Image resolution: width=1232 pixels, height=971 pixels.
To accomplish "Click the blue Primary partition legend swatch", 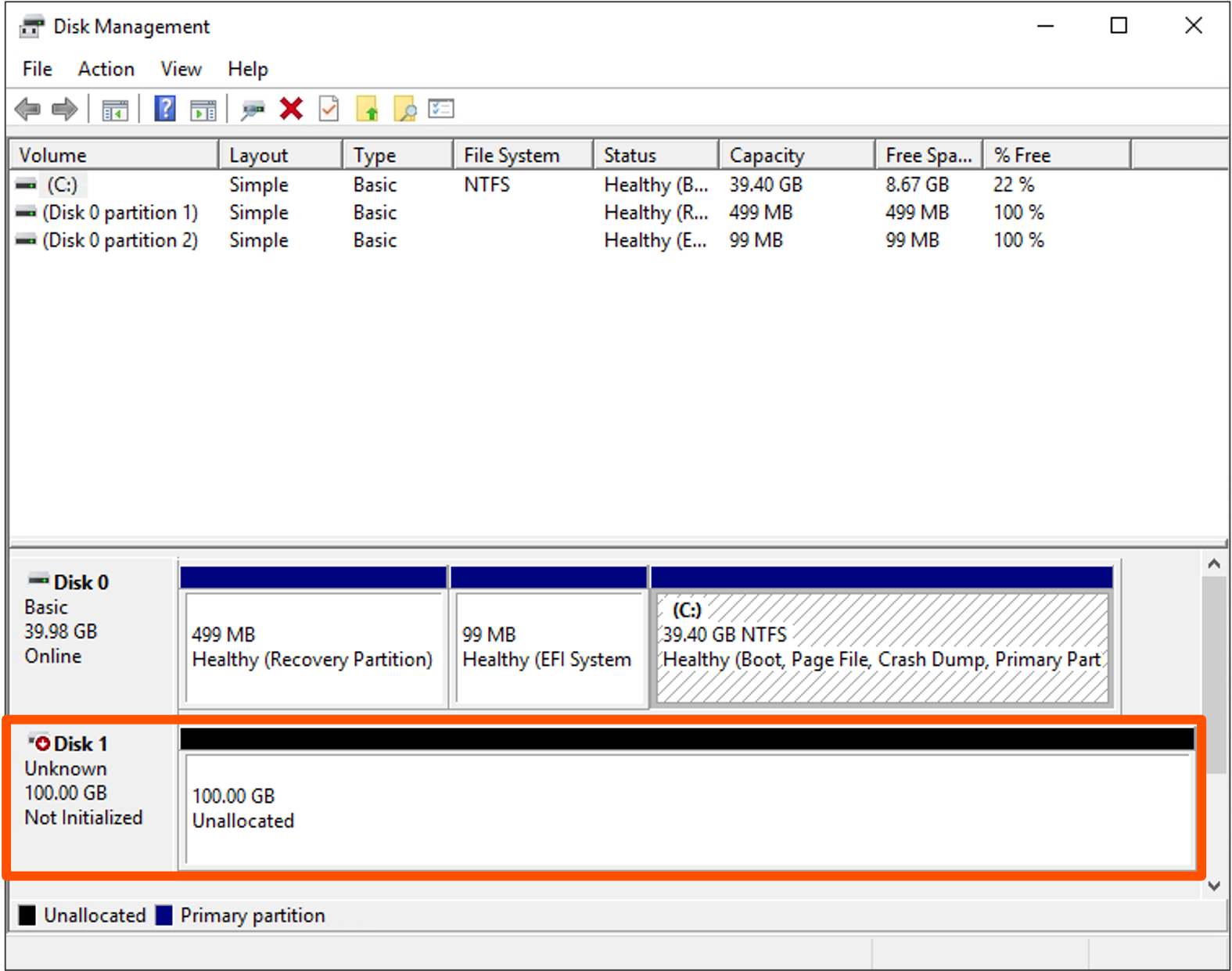I will pos(163,915).
